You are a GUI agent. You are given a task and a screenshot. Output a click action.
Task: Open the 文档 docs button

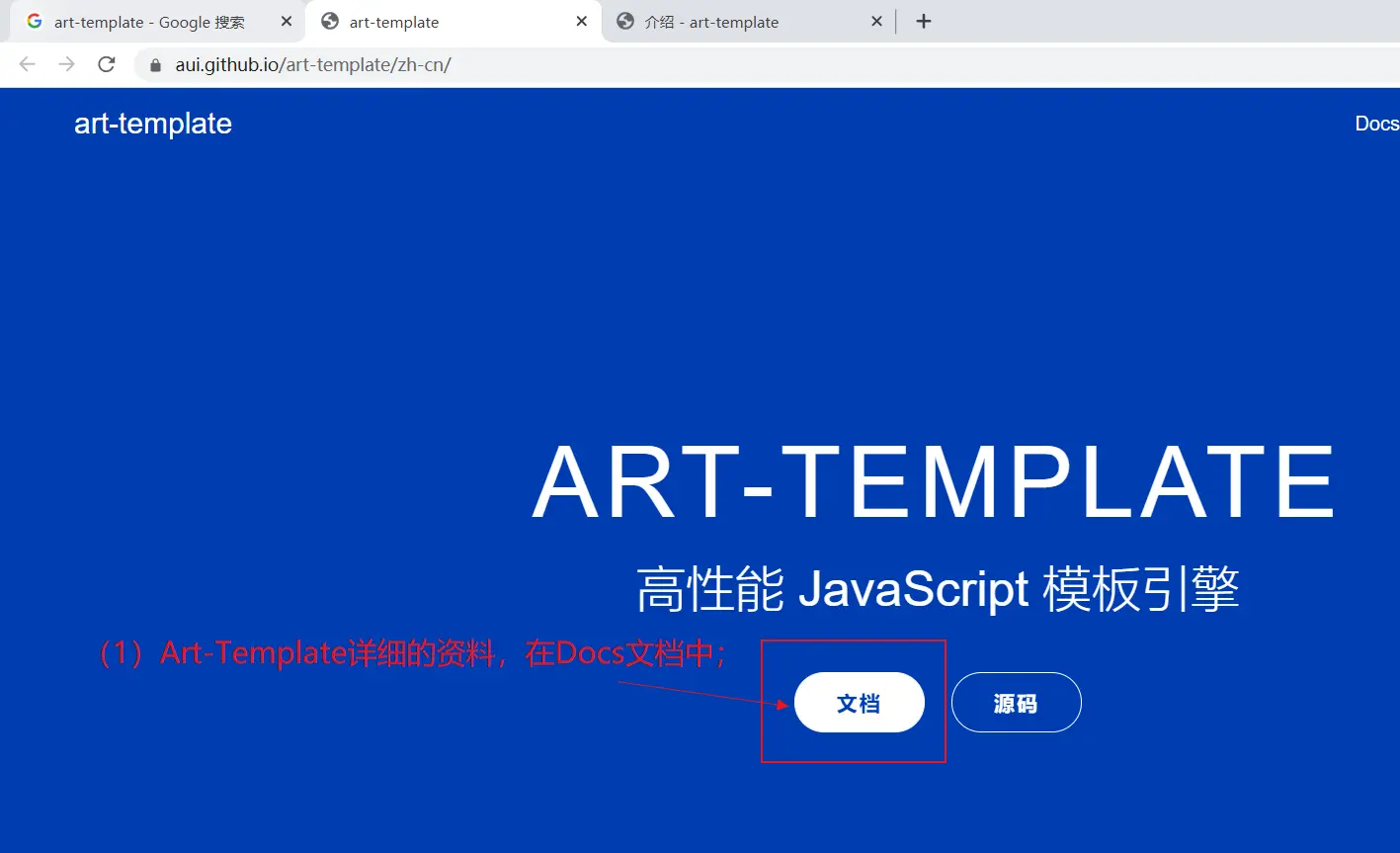tap(860, 703)
